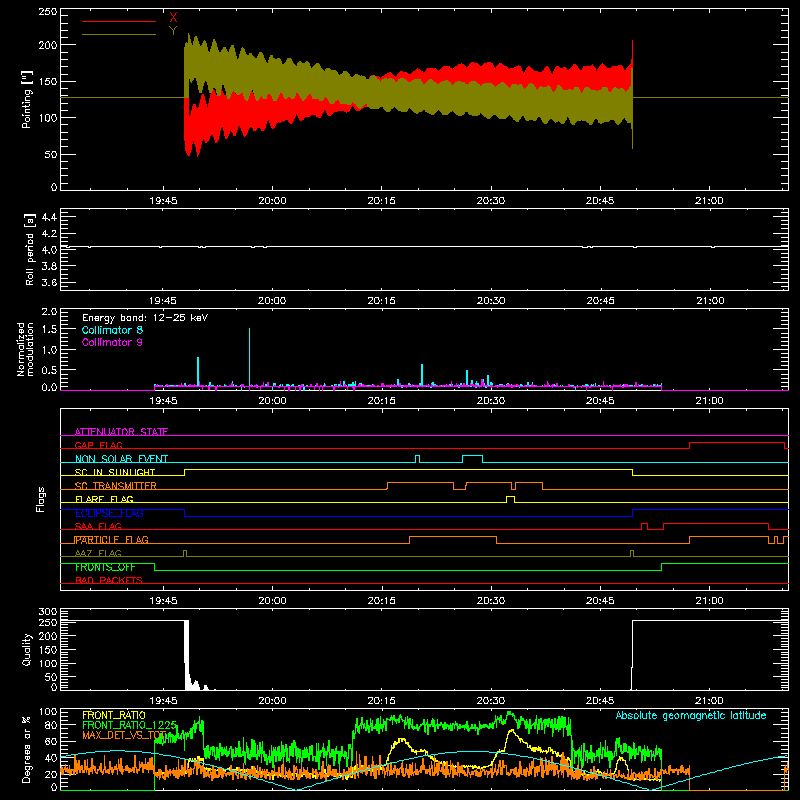The width and height of the screenshot is (800, 800).
Task: Click '20:15' time label under Pointing plot
Action: pos(382,201)
